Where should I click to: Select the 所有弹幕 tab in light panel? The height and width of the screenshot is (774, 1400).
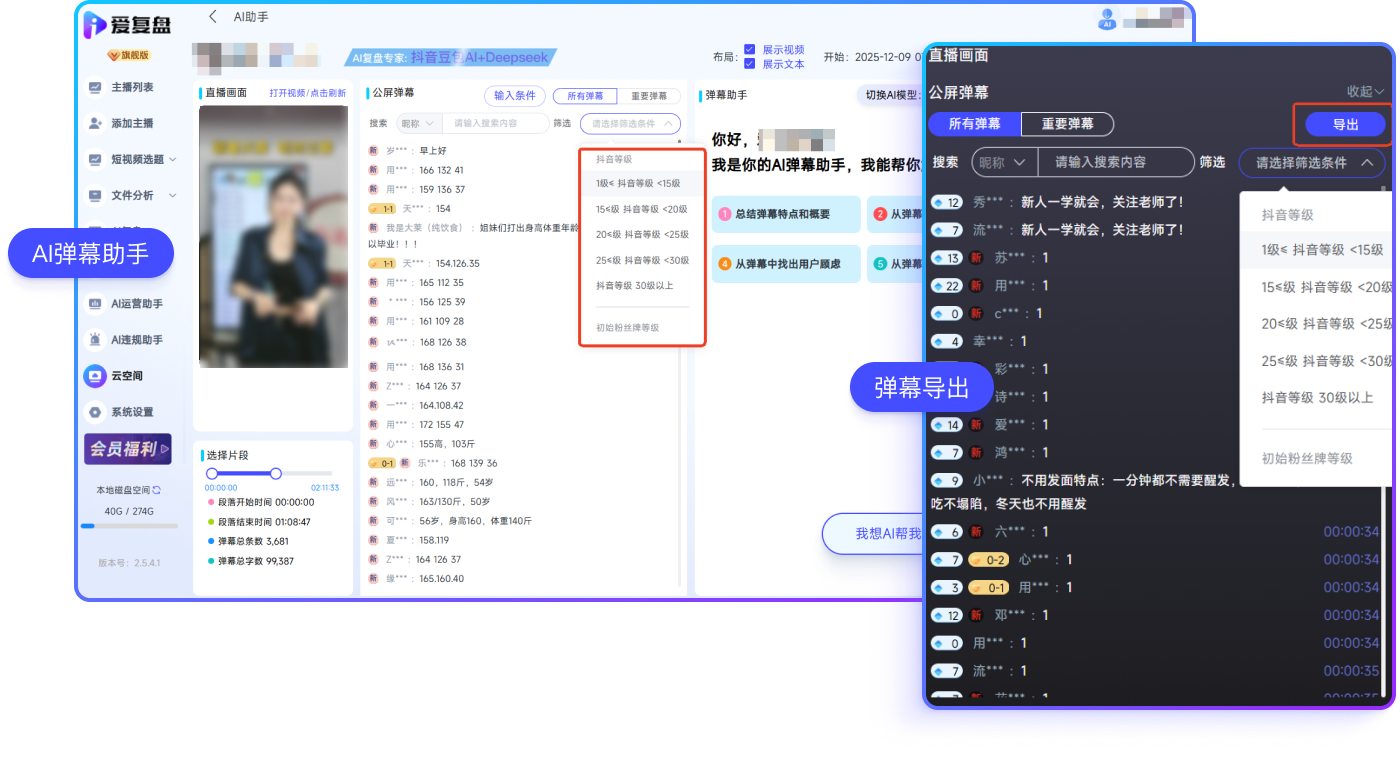pos(585,96)
